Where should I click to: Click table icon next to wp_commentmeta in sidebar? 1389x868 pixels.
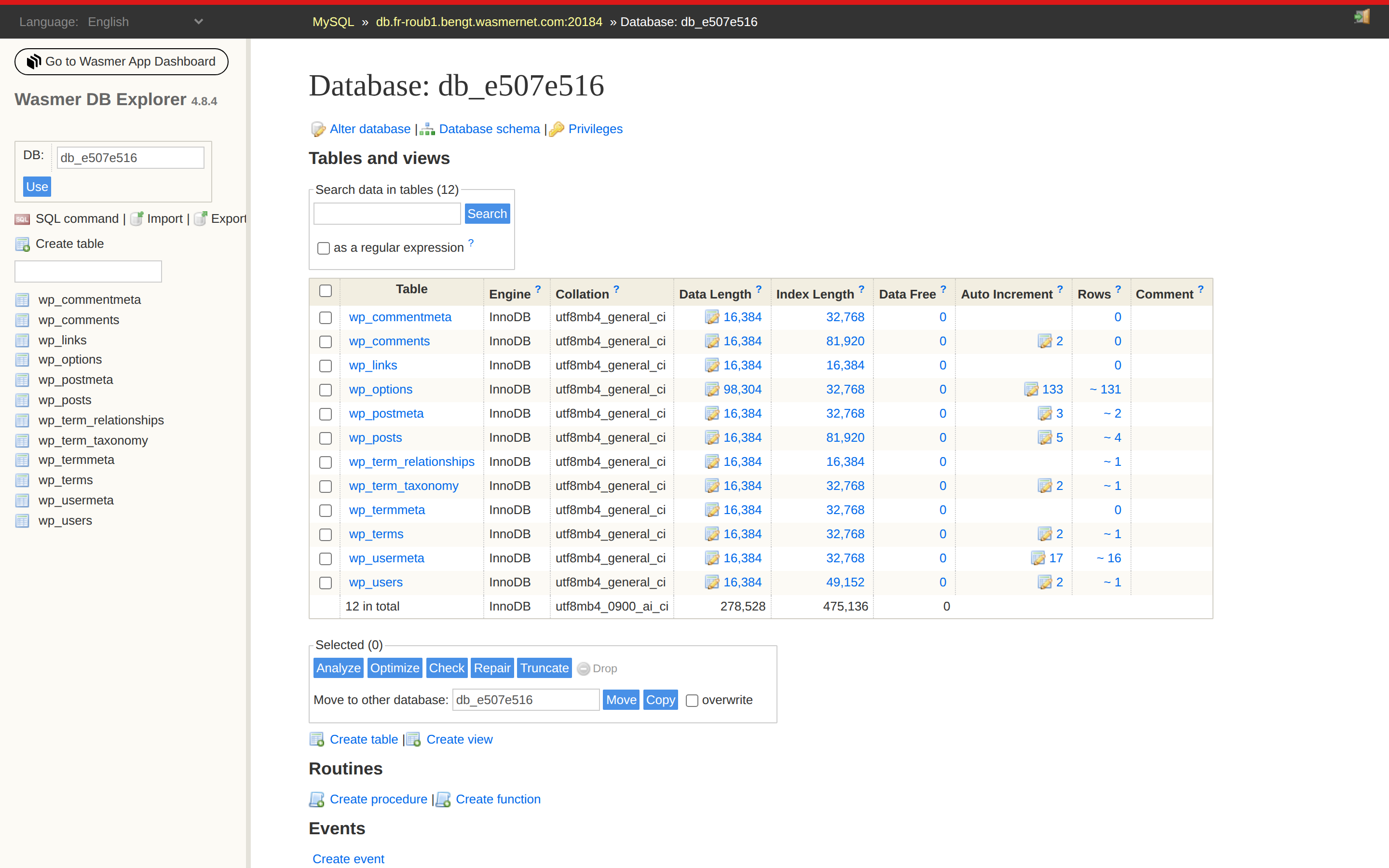click(x=22, y=300)
